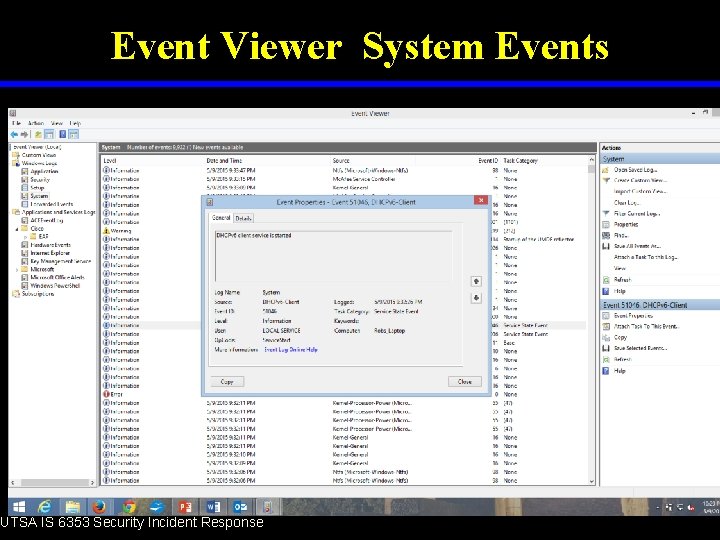The image size is (720, 540).
Task: Launch Firefox from the taskbar
Action: pos(99,506)
